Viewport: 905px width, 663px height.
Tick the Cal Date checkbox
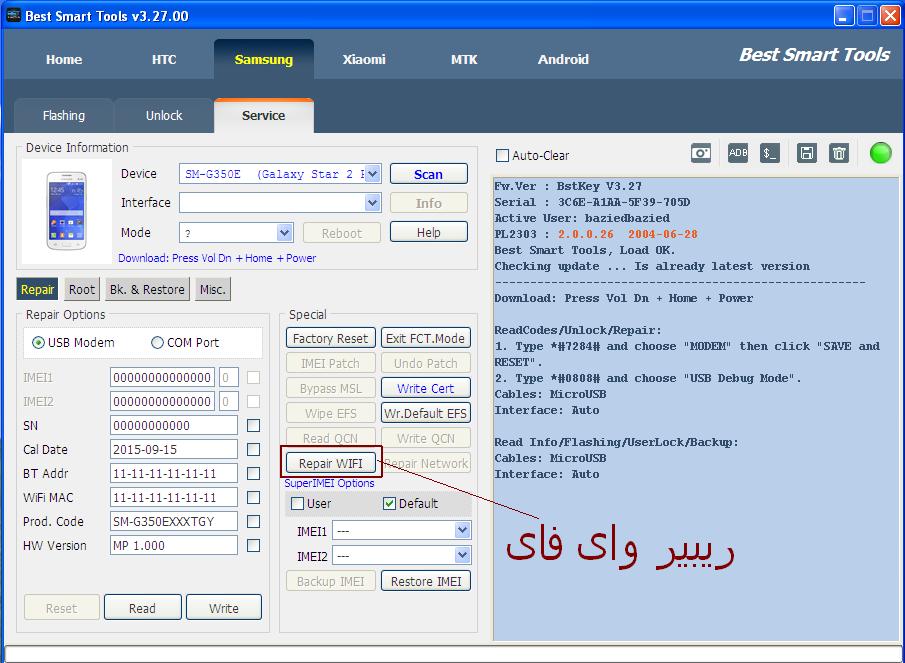253,450
